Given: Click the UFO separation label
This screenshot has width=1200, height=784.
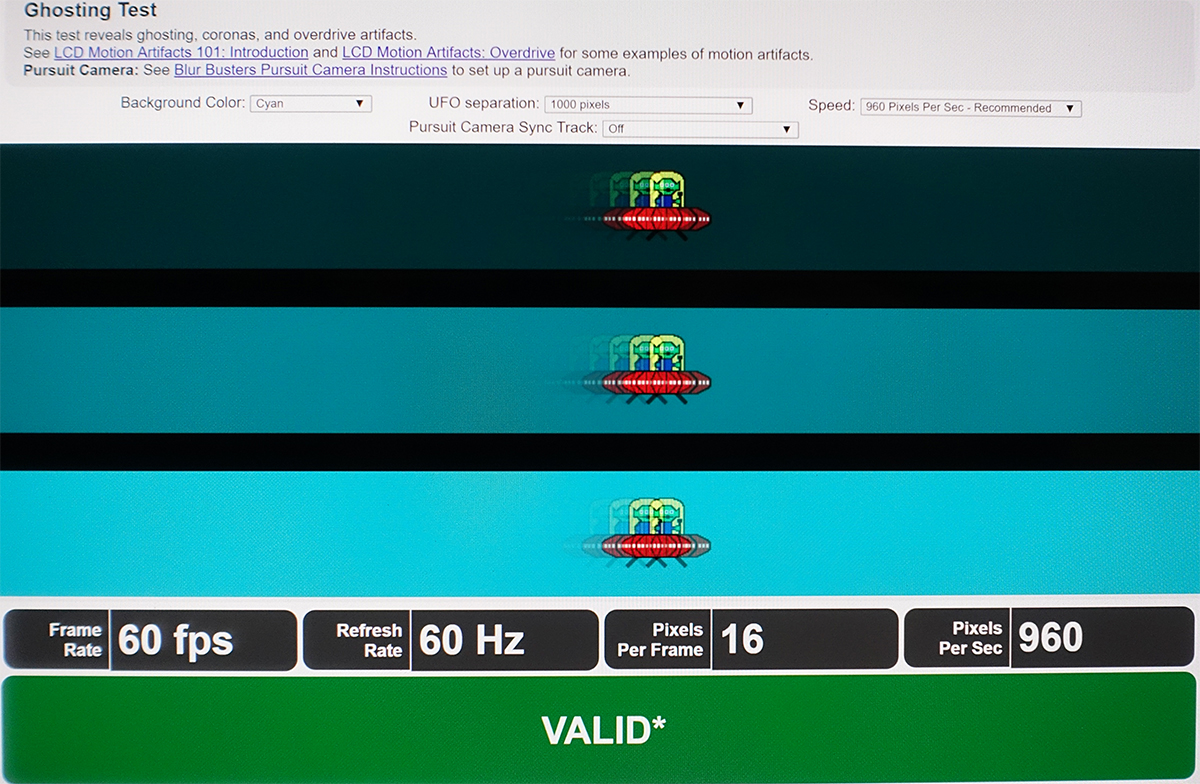Looking at the screenshot, I should tap(484, 104).
